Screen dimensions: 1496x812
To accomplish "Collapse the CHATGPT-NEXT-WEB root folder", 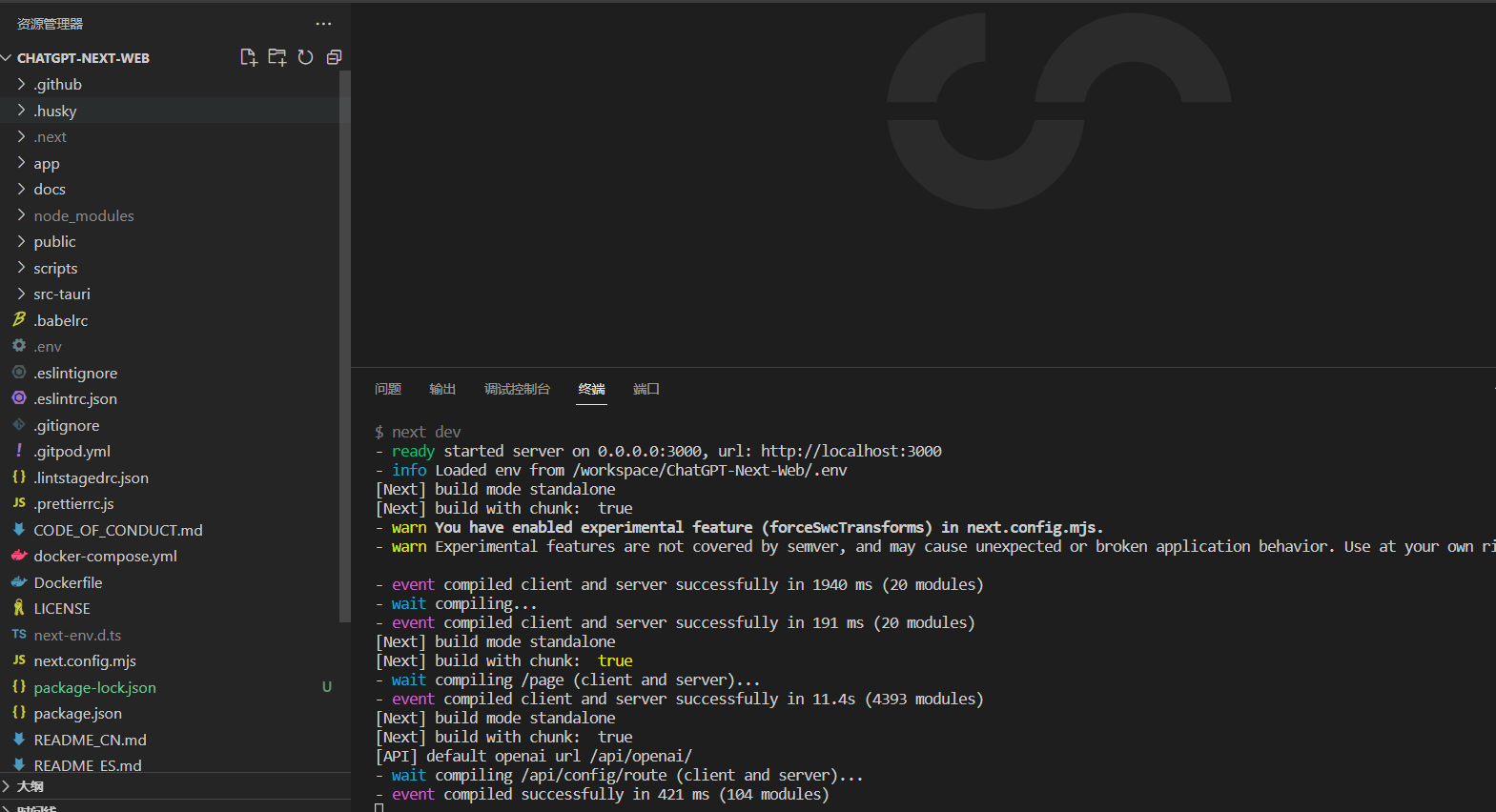I will pyautogui.click(x=7, y=58).
